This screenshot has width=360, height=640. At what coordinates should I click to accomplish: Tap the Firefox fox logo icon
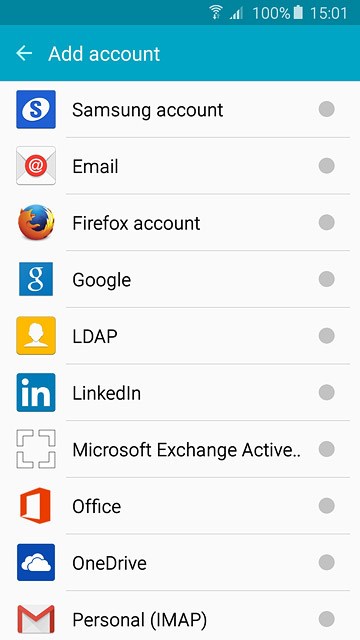(x=36, y=222)
